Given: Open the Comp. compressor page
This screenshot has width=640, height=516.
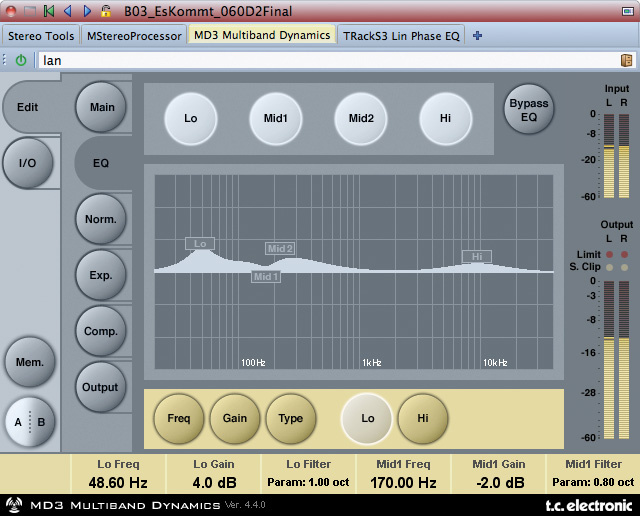Looking at the screenshot, I should coord(101,331).
